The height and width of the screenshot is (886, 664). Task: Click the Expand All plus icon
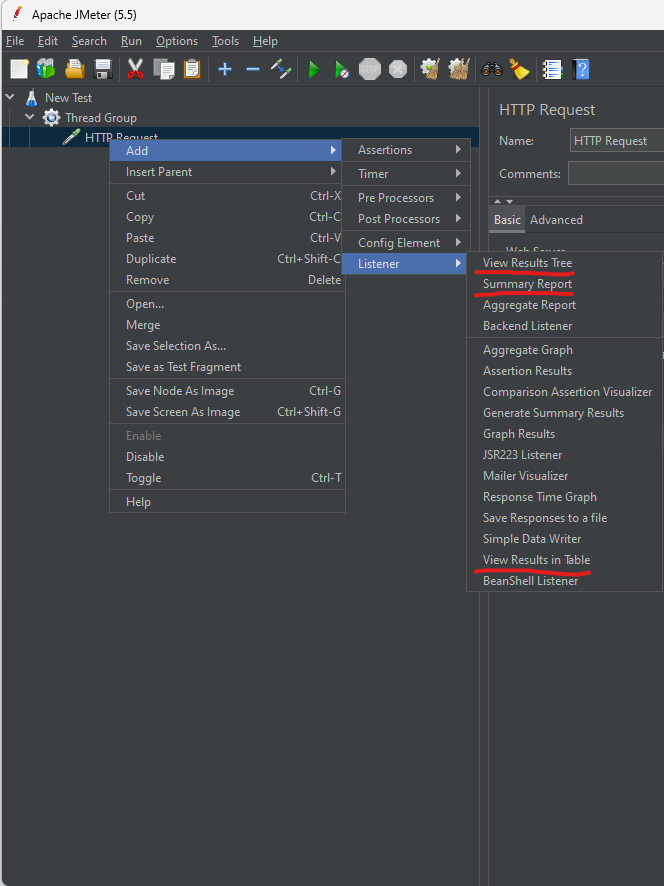click(225, 70)
